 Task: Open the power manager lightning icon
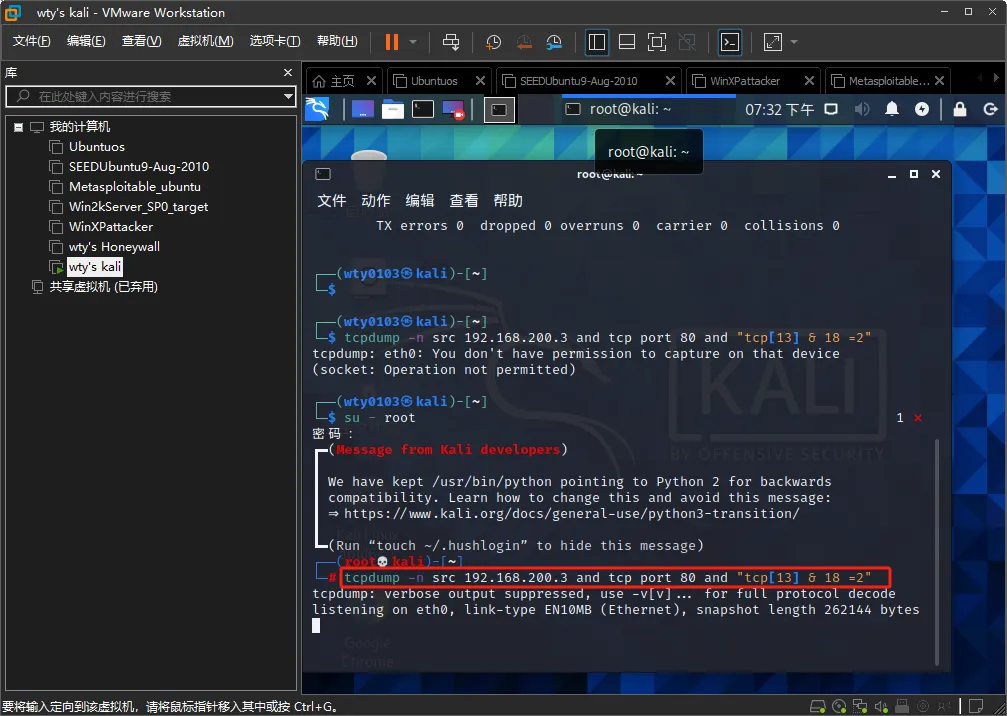tap(922, 109)
